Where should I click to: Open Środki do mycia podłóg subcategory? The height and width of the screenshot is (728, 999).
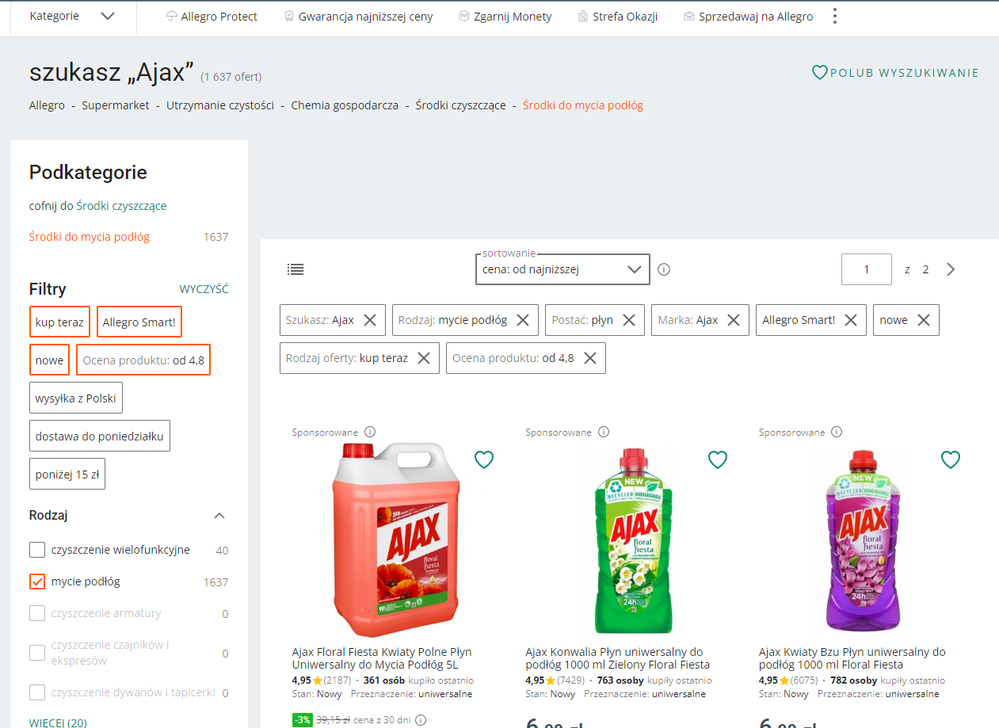click(x=89, y=237)
